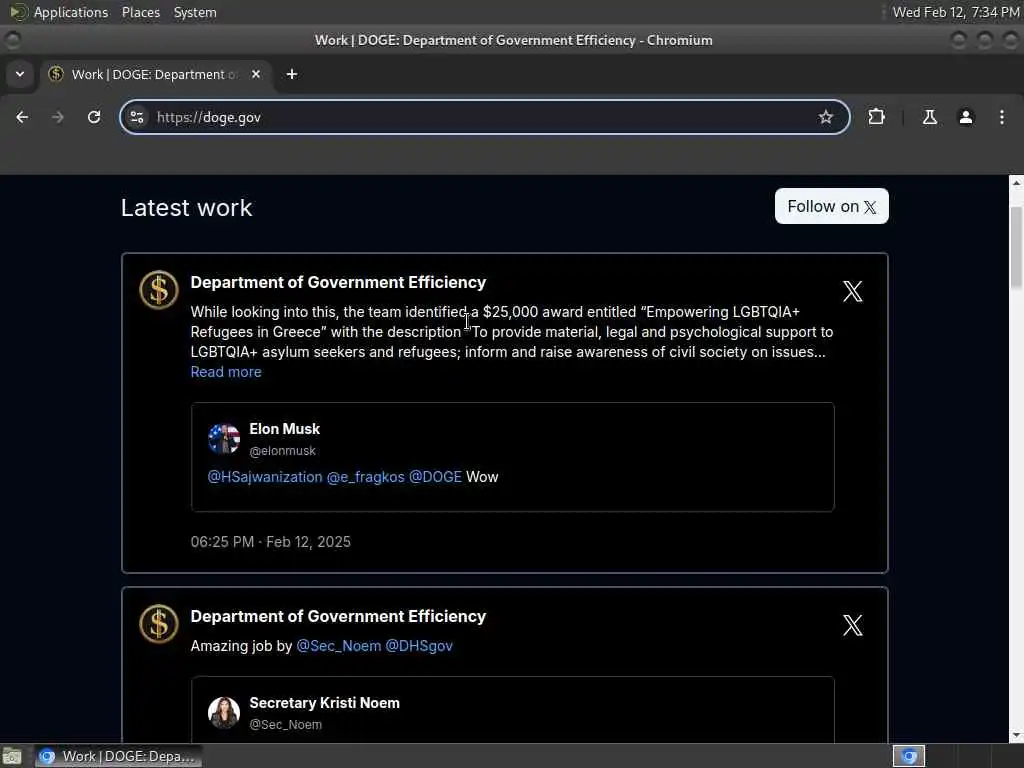This screenshot has width=1024, height=768.
Task: Click show desktop icon in bottom panel
Action: point(12,756)
